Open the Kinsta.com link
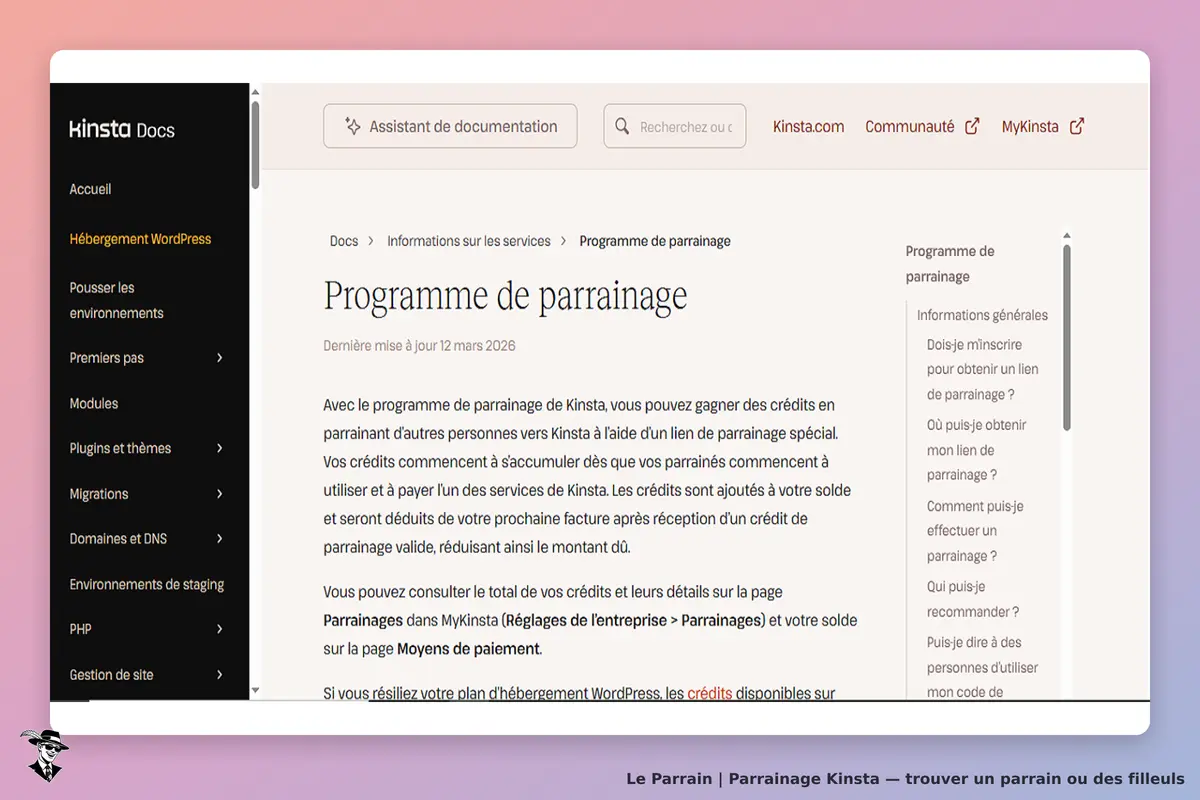 pyautogui.click(x=809, y=127)
